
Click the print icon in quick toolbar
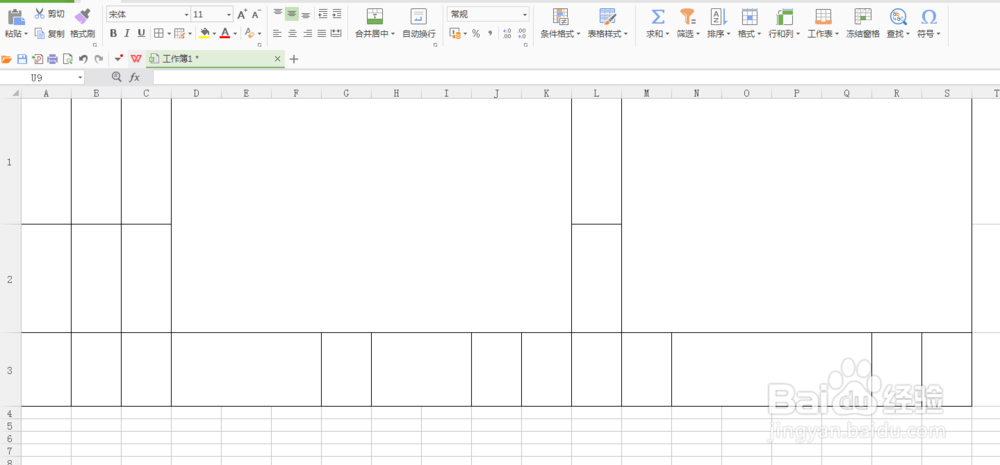(x=52, y=59)
